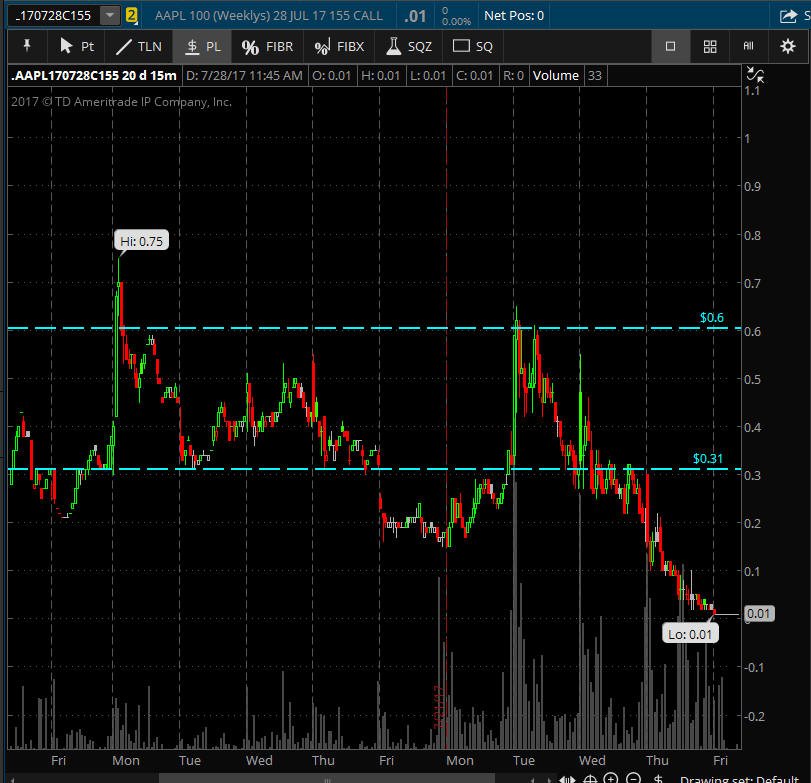
Task: Click the horizontal chart scrollbar thumb
Action: point(326,778)
